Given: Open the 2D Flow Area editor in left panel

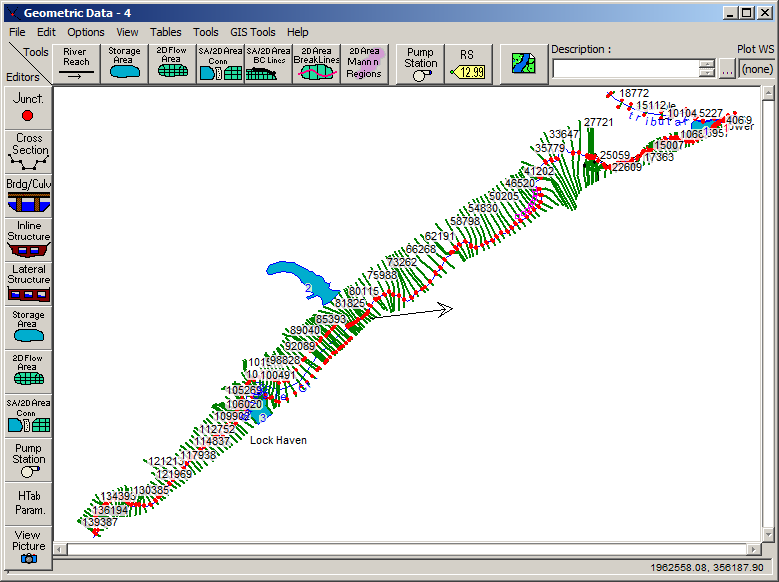Looking at the screenshot, I should click(28, 371).
